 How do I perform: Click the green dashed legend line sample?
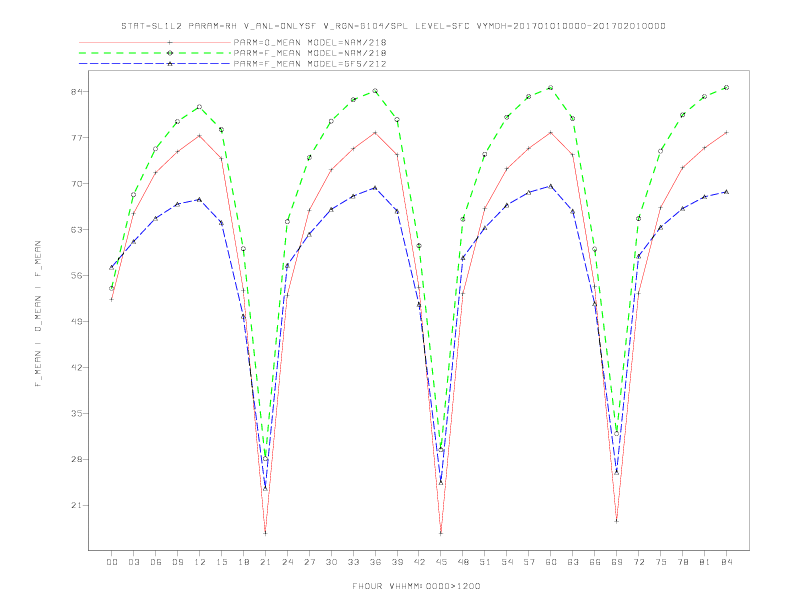155,53
